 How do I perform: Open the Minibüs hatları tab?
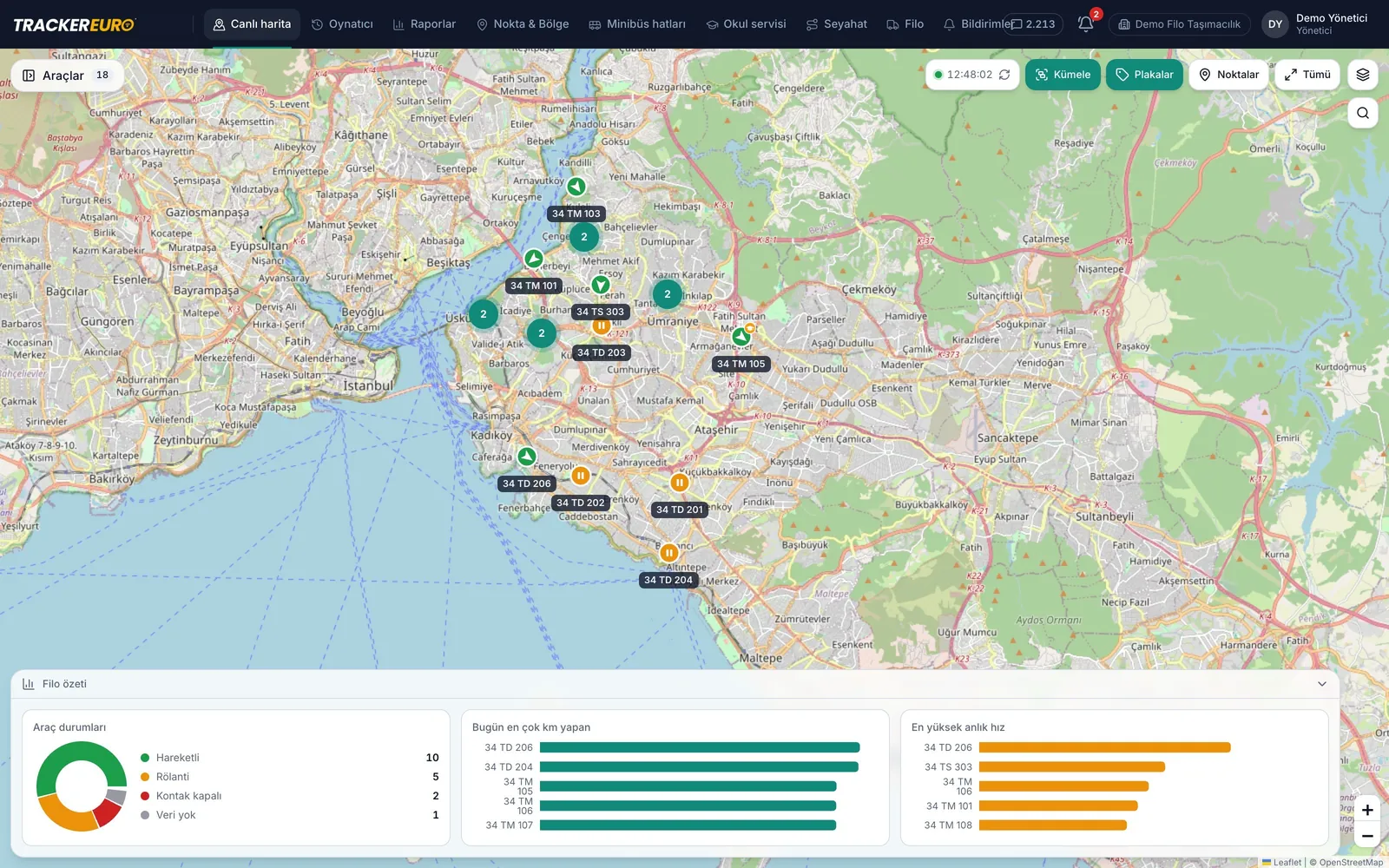pos(637,24)
